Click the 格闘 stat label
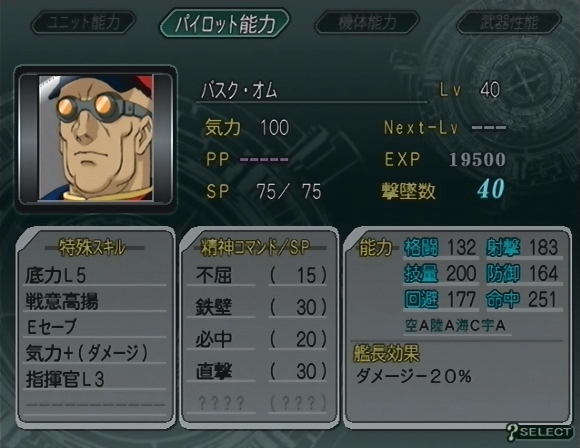580x448 pixels. click(x=421, y=247)
